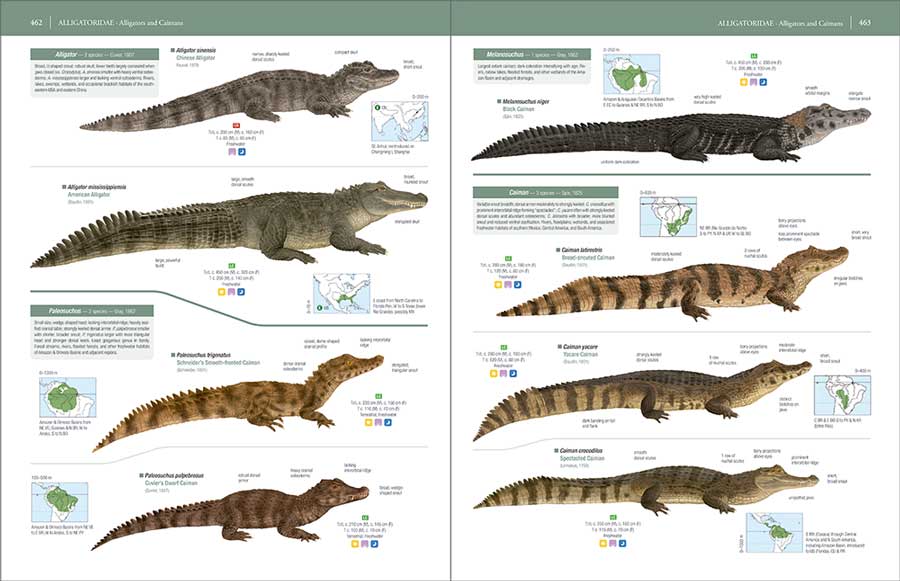Open the Cuvier's Dwarf Caiman range map
This screenshot has height=581, width=900.
(x=59, y=502)
